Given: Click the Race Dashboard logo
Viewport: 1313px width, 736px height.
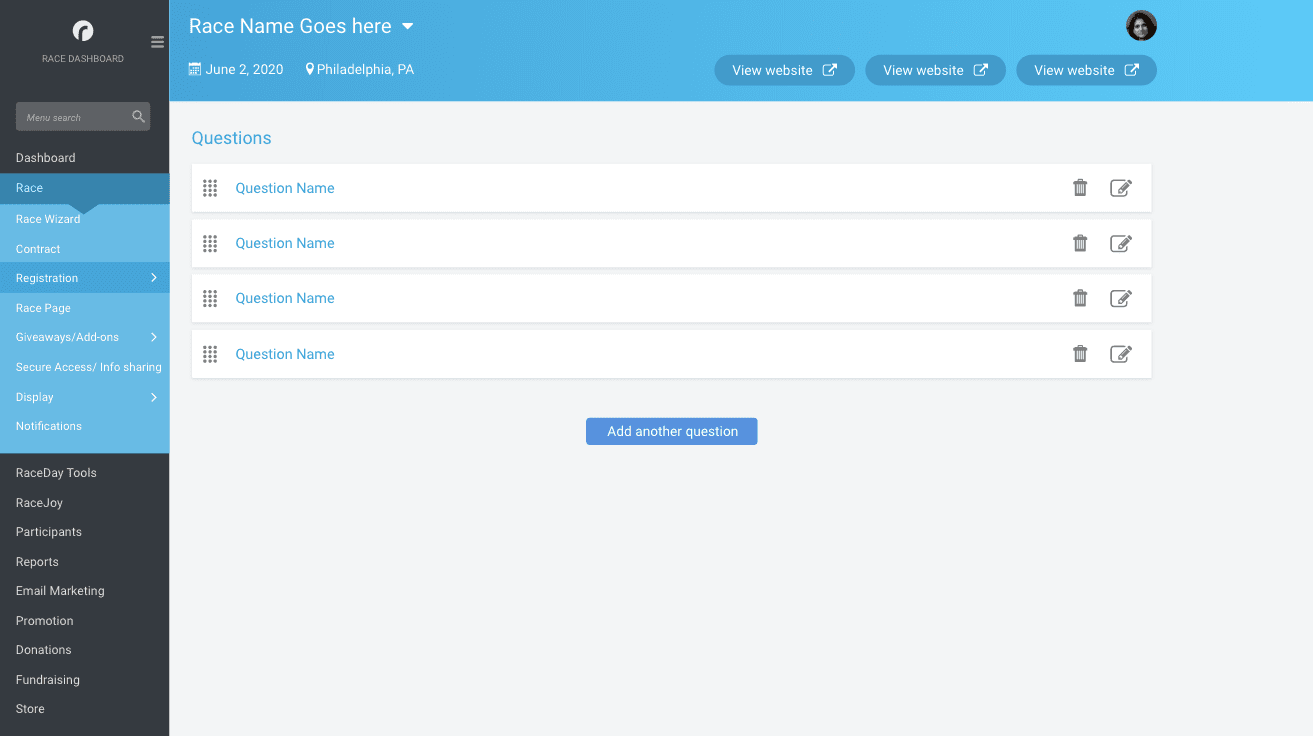Looking at the screenshot, I should coord(83,33).
